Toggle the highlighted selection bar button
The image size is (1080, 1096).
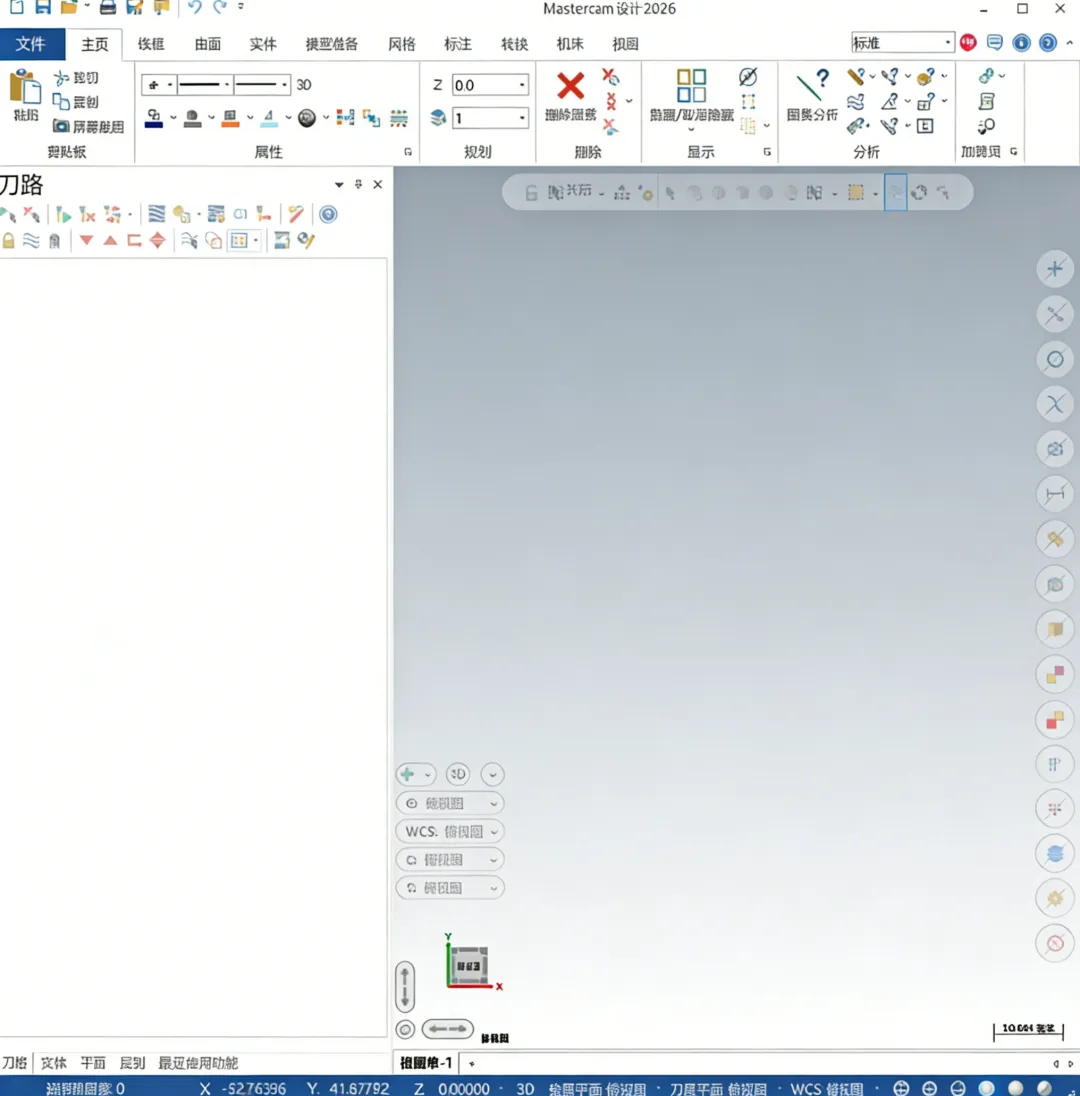coord(895,192)
